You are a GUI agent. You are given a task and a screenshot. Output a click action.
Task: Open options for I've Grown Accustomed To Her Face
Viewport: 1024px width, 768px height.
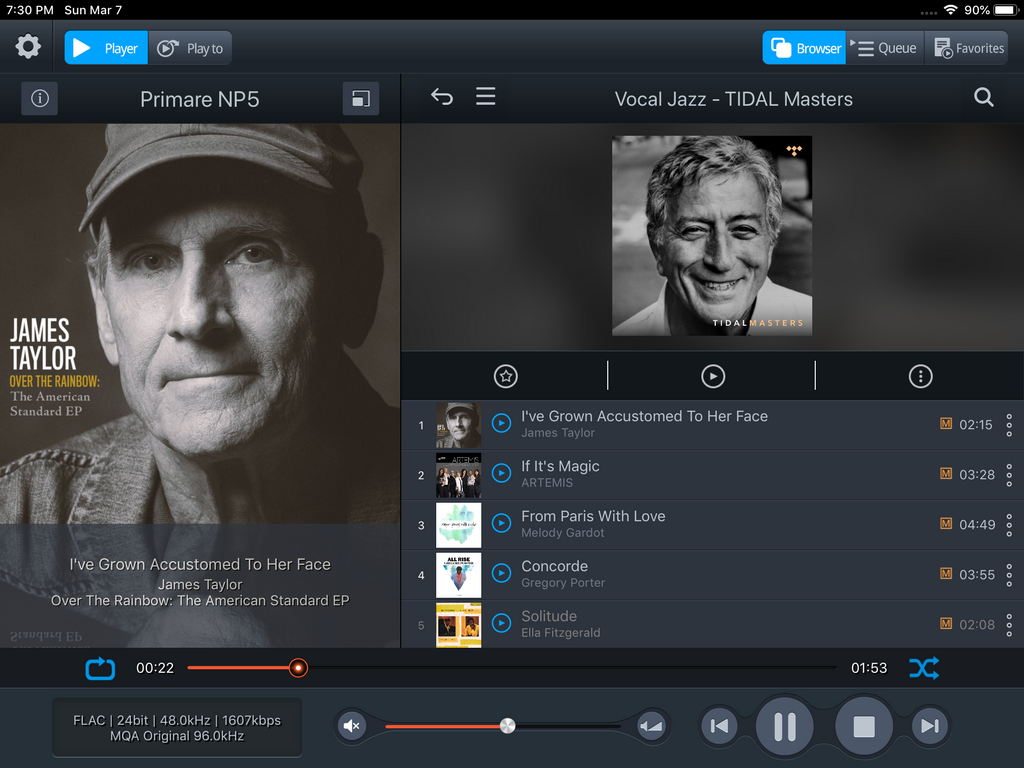click(1009, 424)
